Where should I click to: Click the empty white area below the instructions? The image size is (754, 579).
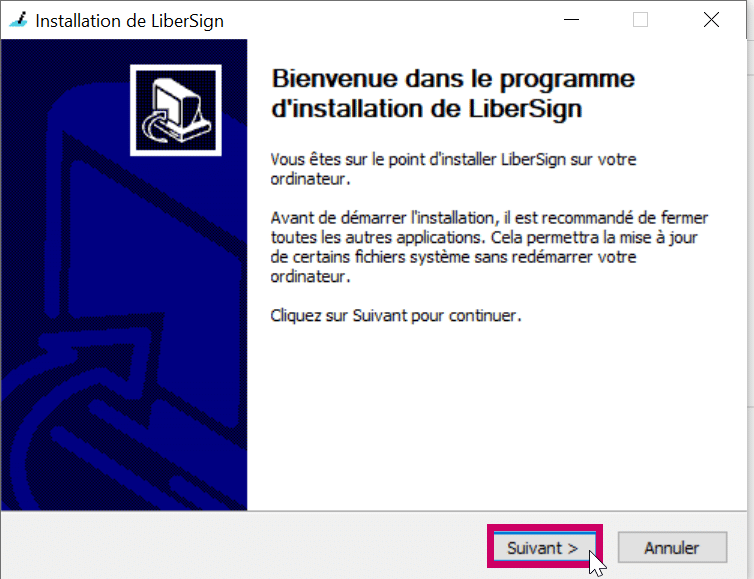(495, 418)
